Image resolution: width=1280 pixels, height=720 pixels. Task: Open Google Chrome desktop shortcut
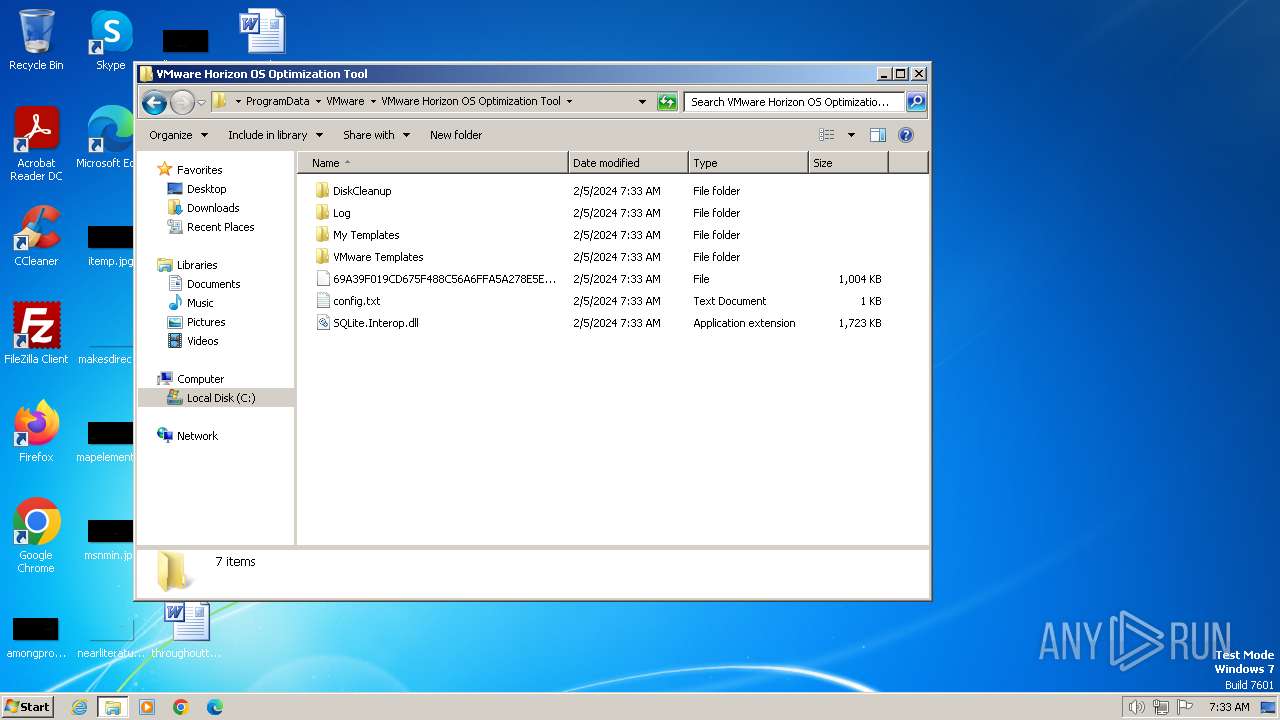tap(36, 536)
